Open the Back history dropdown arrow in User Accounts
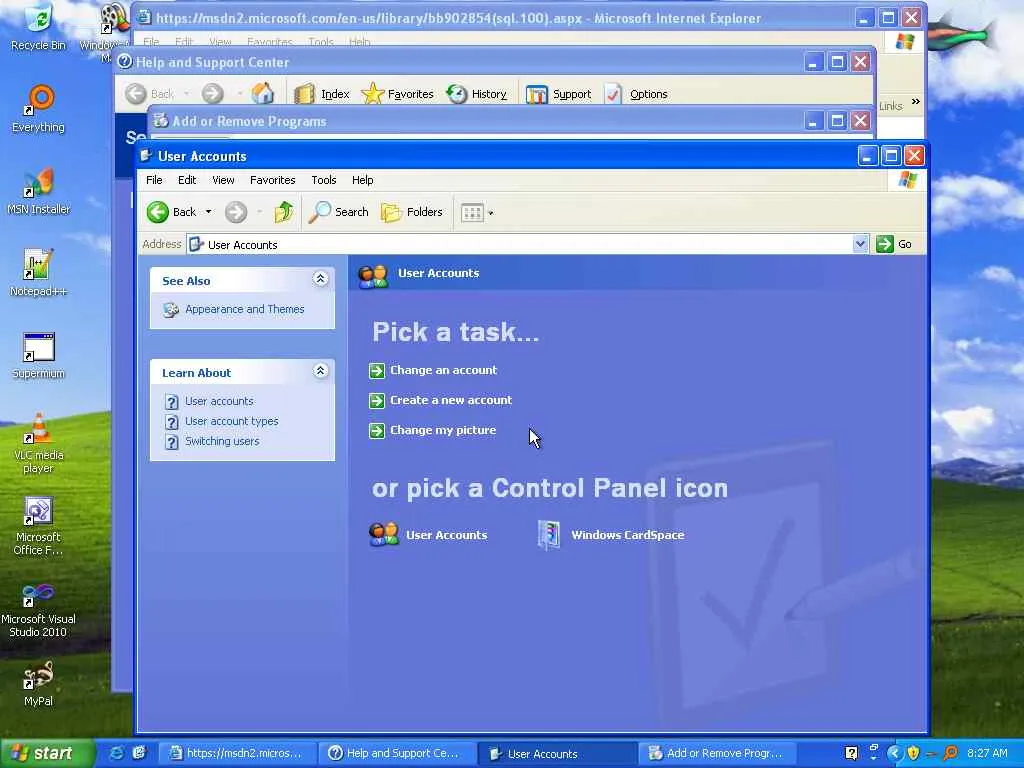 [x=208, y=212]
